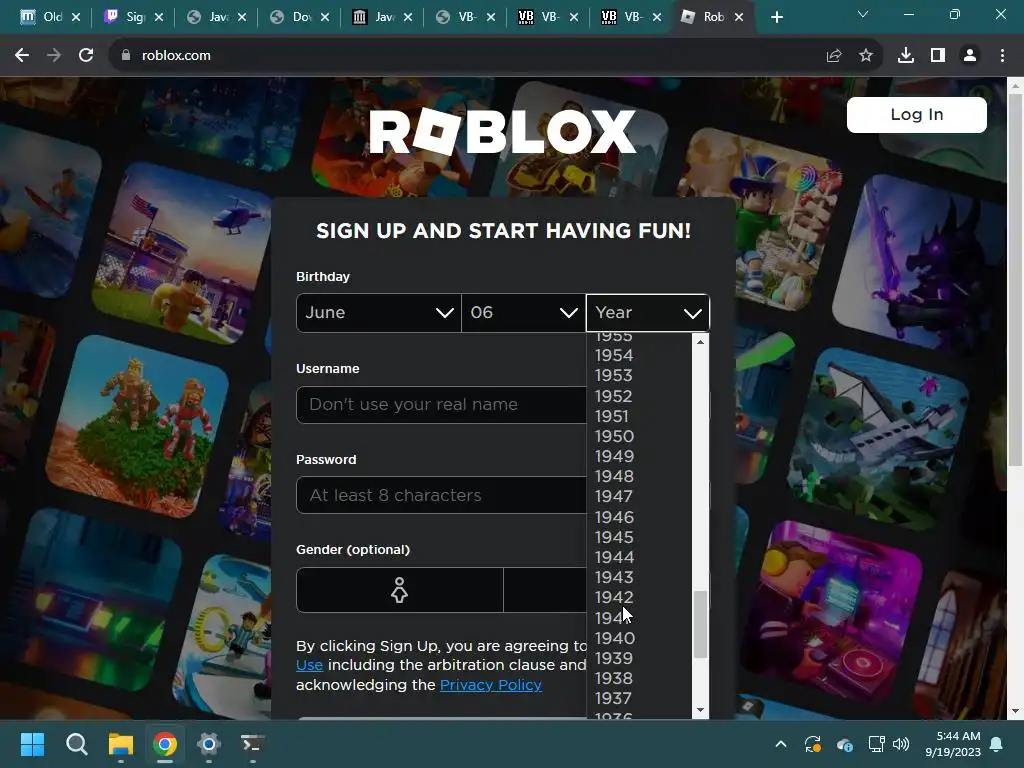The image size is (1024, 768).
Task: Click the sync status tray icon
Action: (x=812, y=744)
